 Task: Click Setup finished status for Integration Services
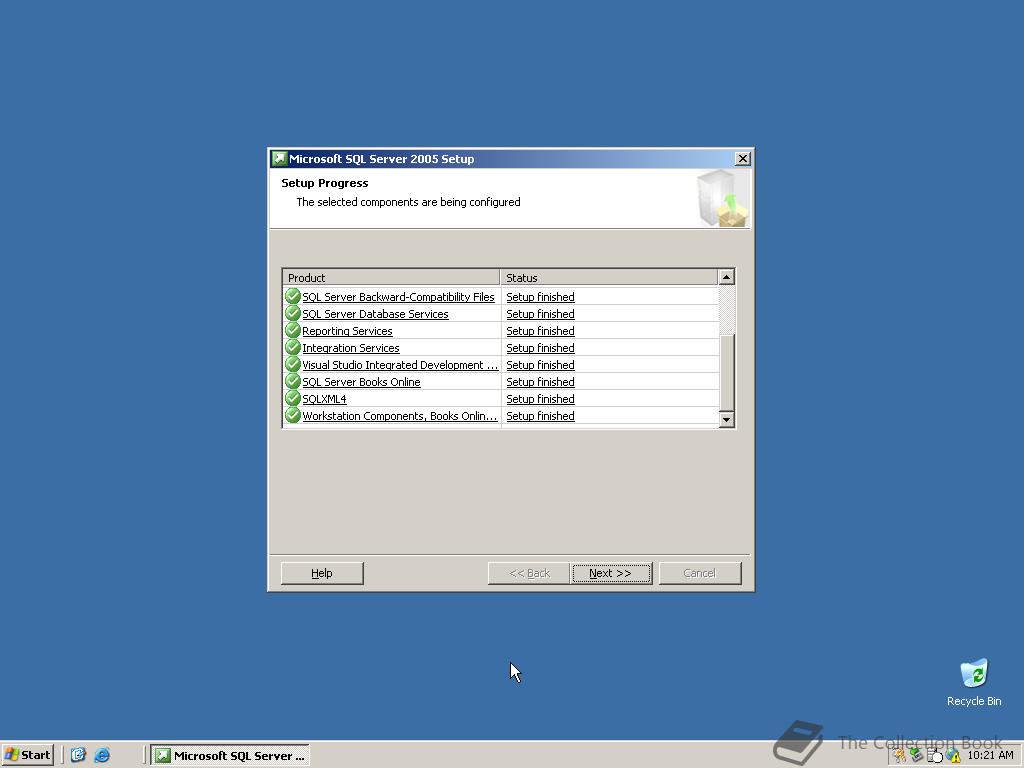(541, 348)
